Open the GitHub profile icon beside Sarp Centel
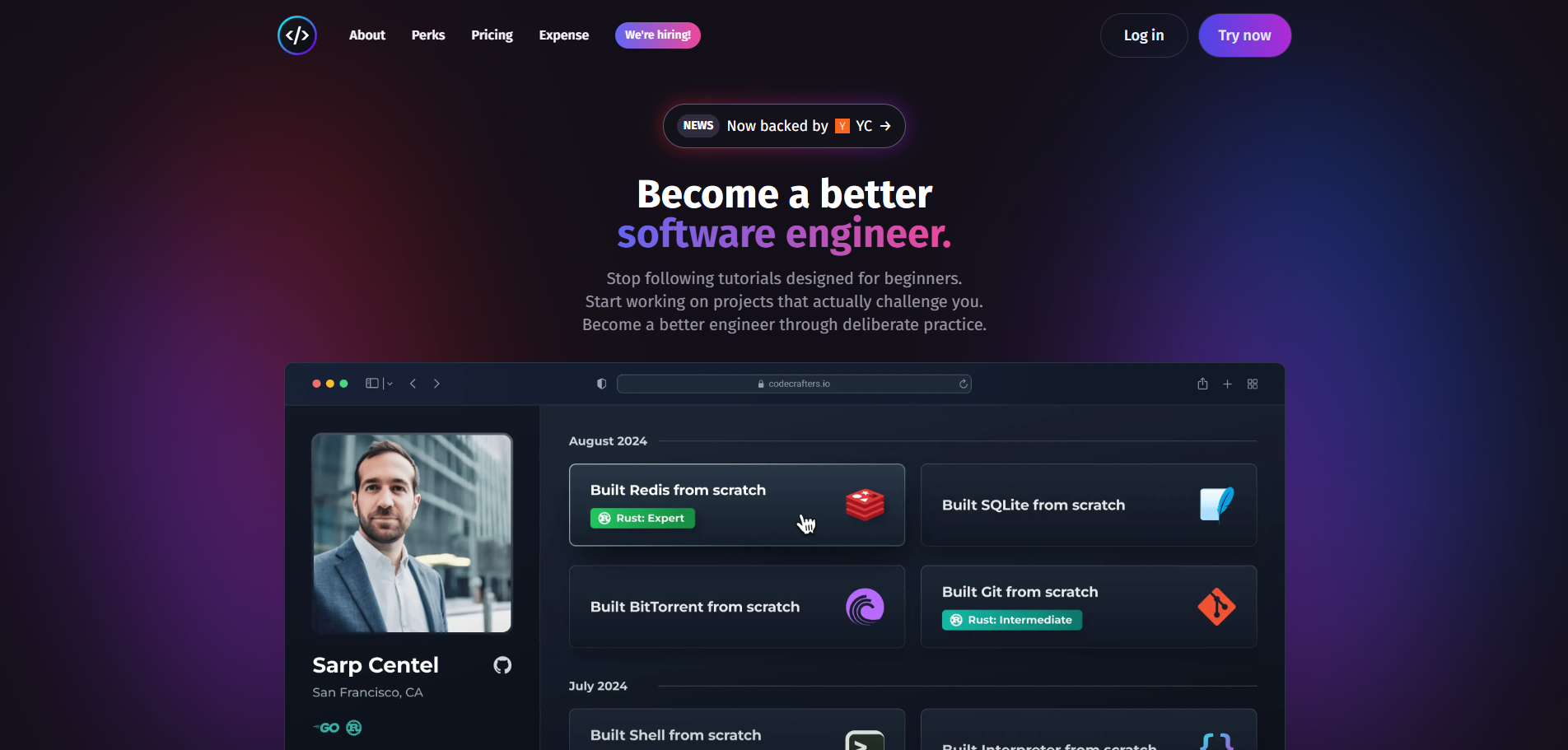Screen dimensions: 1568x750 coord(502,665)
